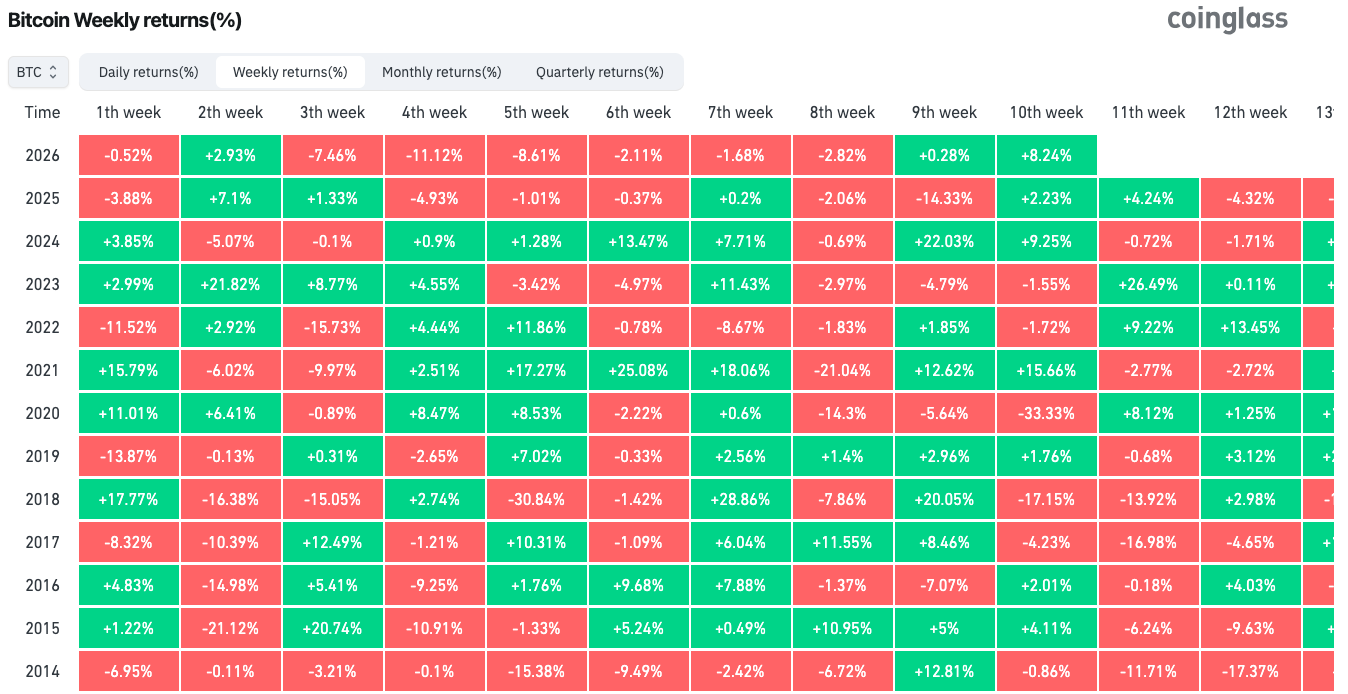This screenshot has height=694, width=1348.
Task: Click the Bitcoin Weekly returns(%) title
Action: point(125,20)
